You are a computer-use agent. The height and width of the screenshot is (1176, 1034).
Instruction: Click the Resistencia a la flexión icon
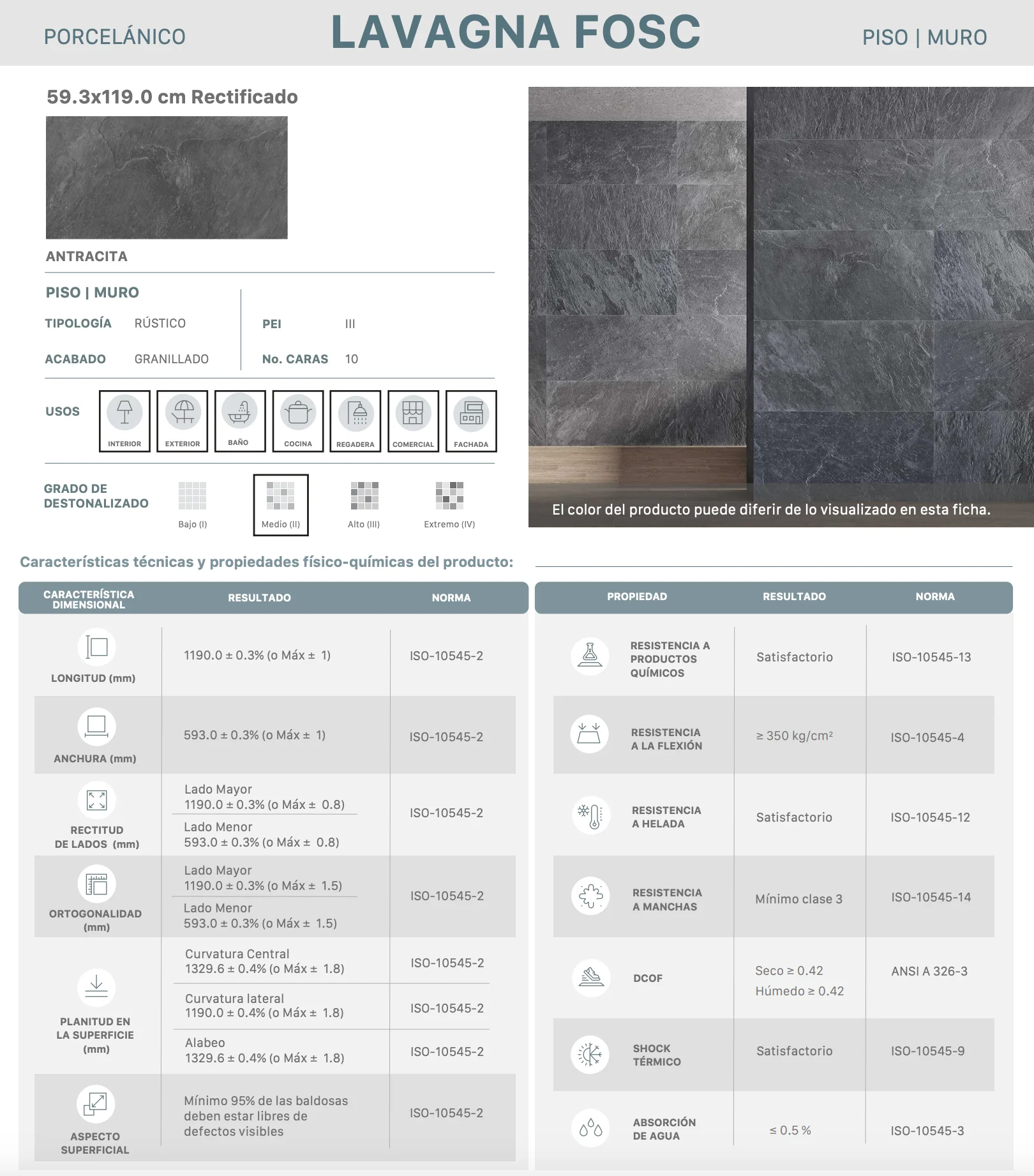point(589,734)
